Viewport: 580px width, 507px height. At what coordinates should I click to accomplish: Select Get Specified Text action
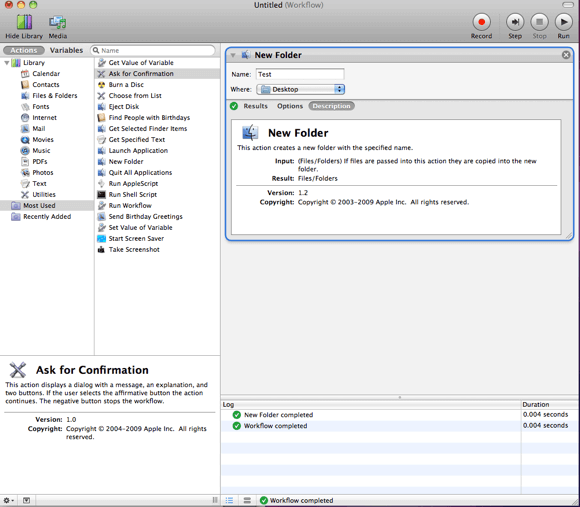[136, 139]
